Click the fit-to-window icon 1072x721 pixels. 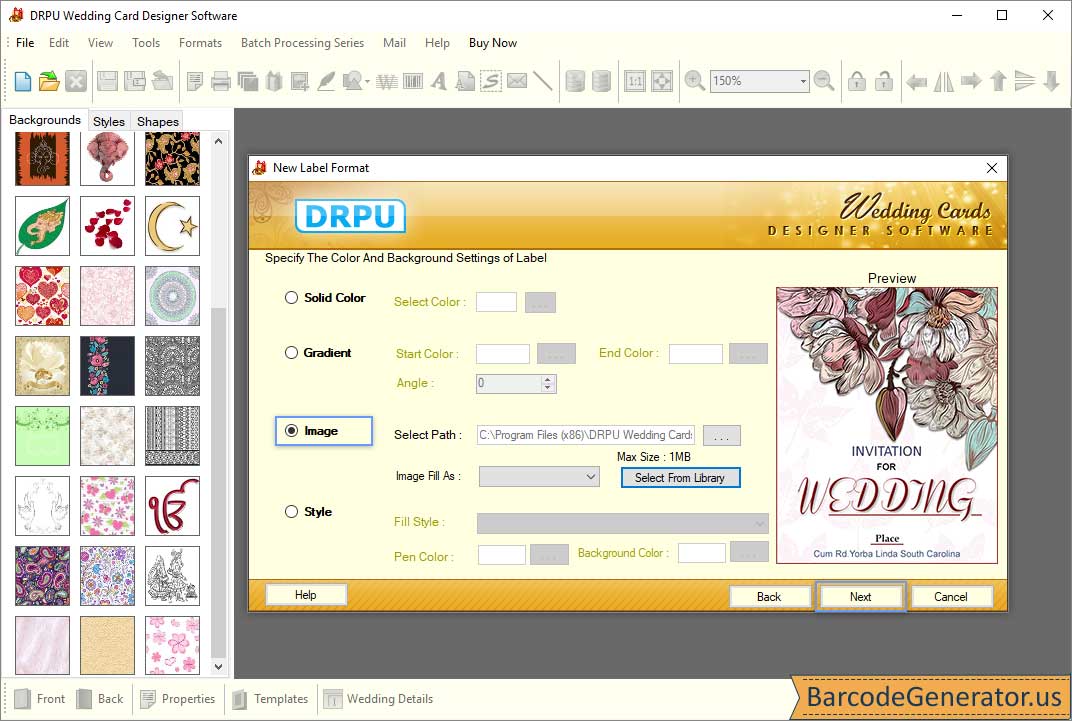662,81
